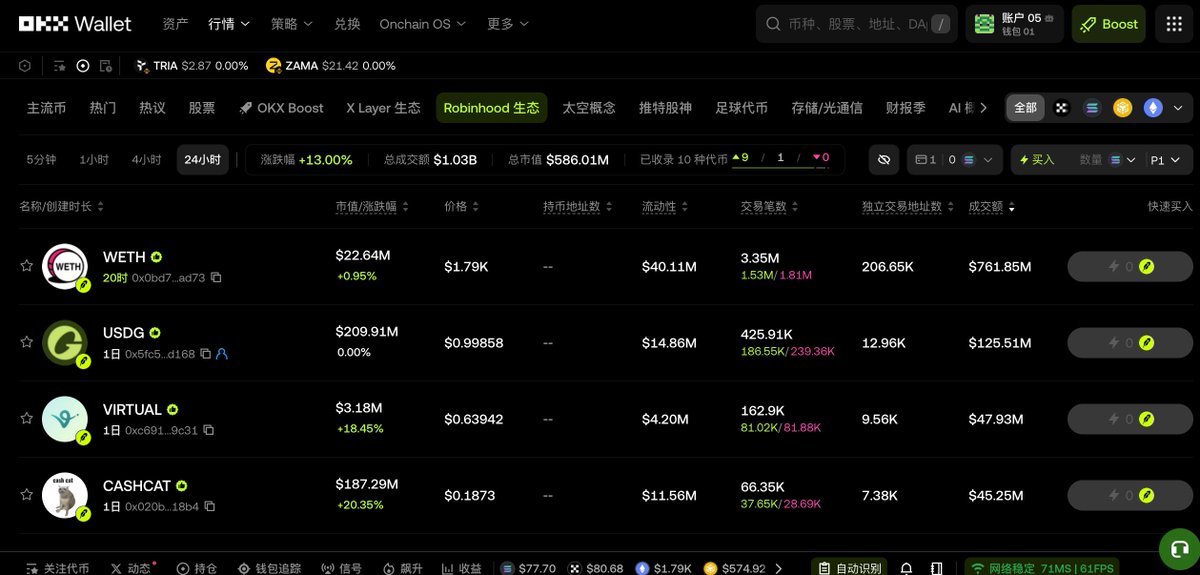This screenshot has height=575, width=1200.
Task: Click the CASHCAT token avatar
Action: pyautogui.click(x=66, y=496)
